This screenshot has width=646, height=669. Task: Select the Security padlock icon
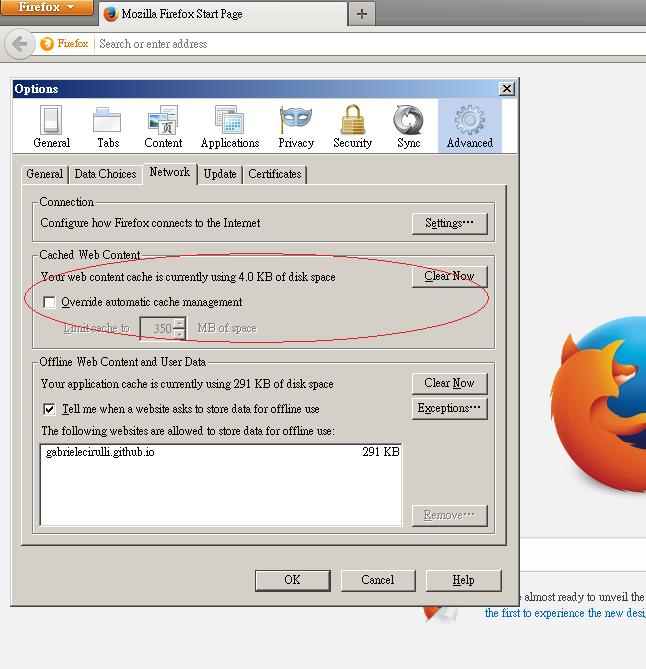point(352,126)
